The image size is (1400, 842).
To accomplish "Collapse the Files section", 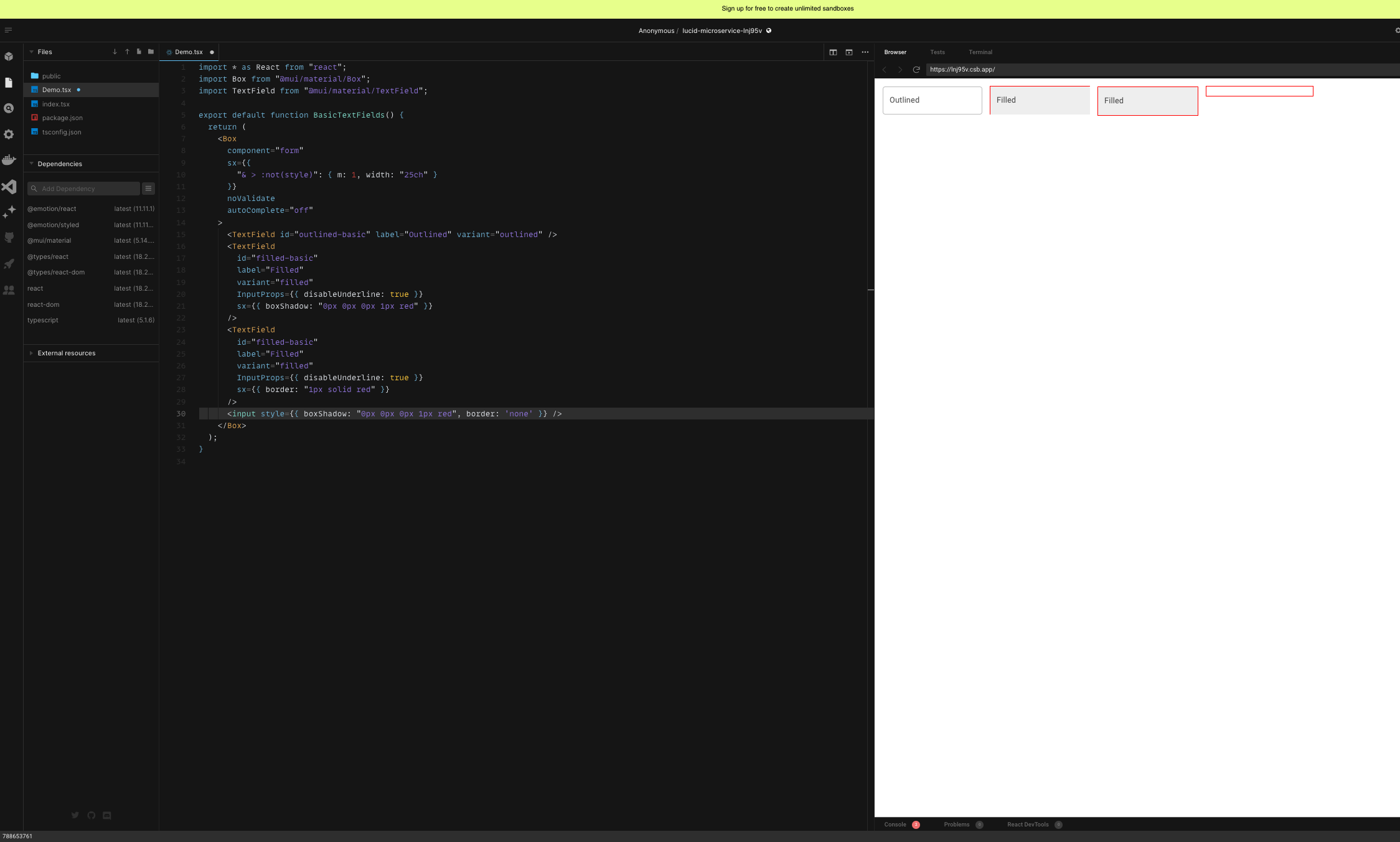I will 44,52.
